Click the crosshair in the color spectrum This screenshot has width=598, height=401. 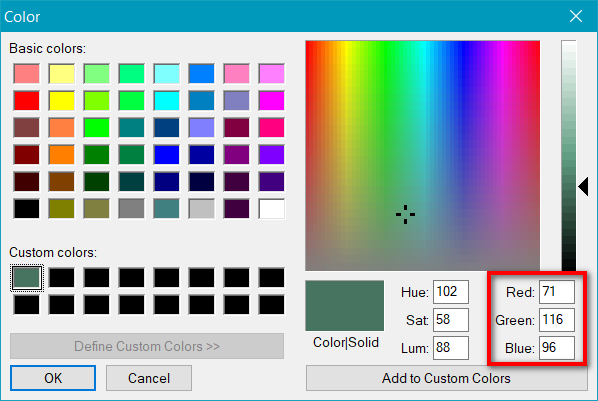point(405,214)
